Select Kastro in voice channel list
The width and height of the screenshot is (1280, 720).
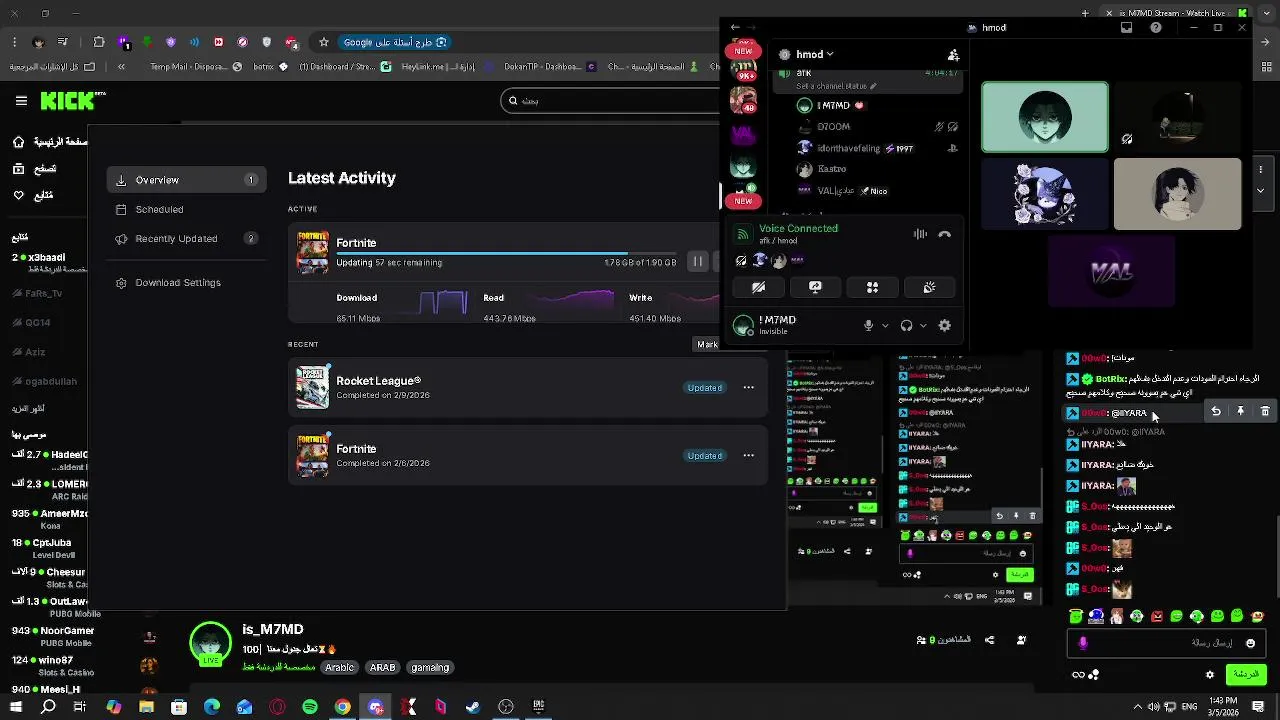click(x=832, y=169)
